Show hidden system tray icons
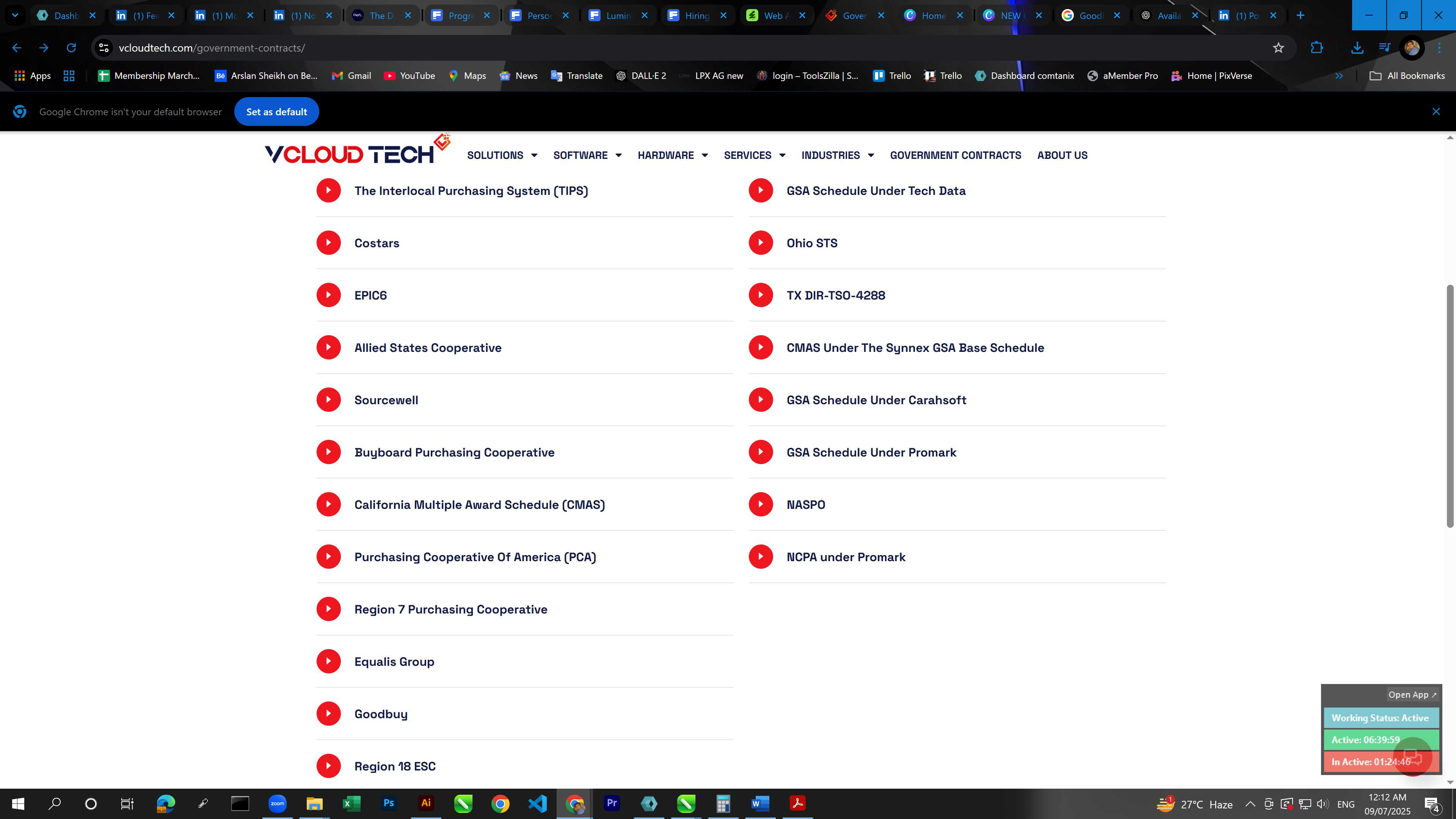 pos(1250,804)
